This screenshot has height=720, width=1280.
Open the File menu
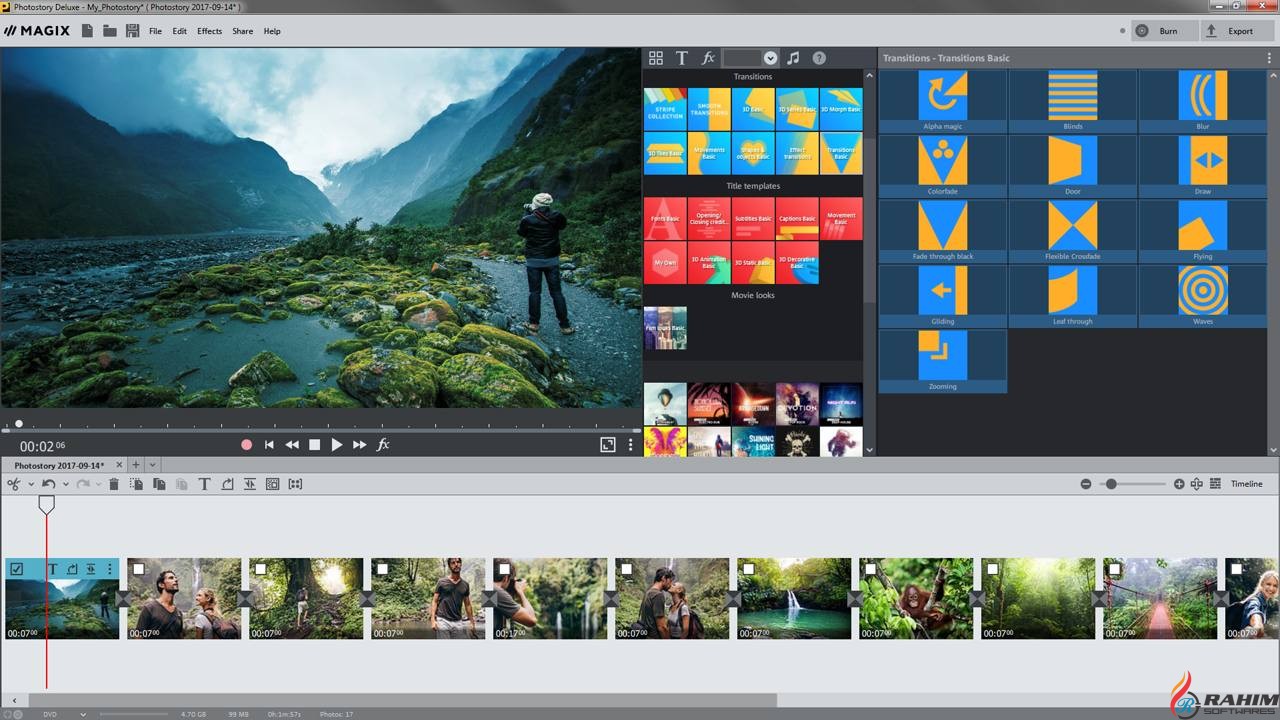(155, 31)
